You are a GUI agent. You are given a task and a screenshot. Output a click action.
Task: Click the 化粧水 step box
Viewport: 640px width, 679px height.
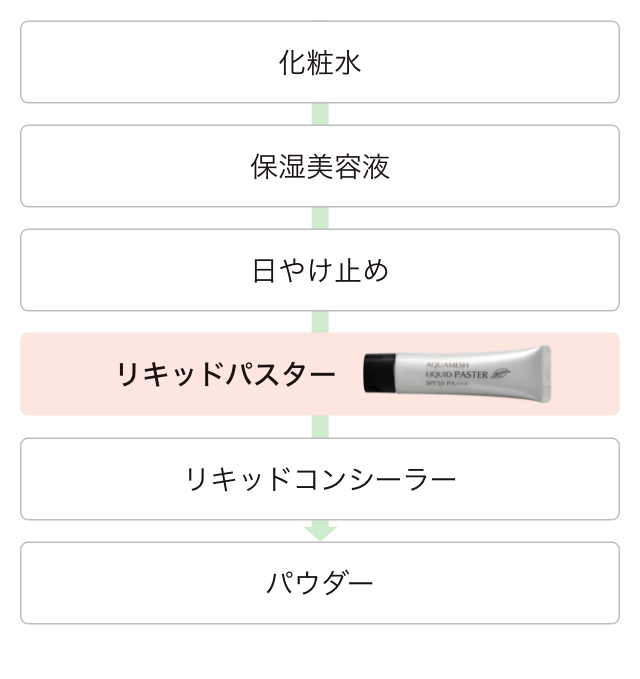click(x=320, y=62)
